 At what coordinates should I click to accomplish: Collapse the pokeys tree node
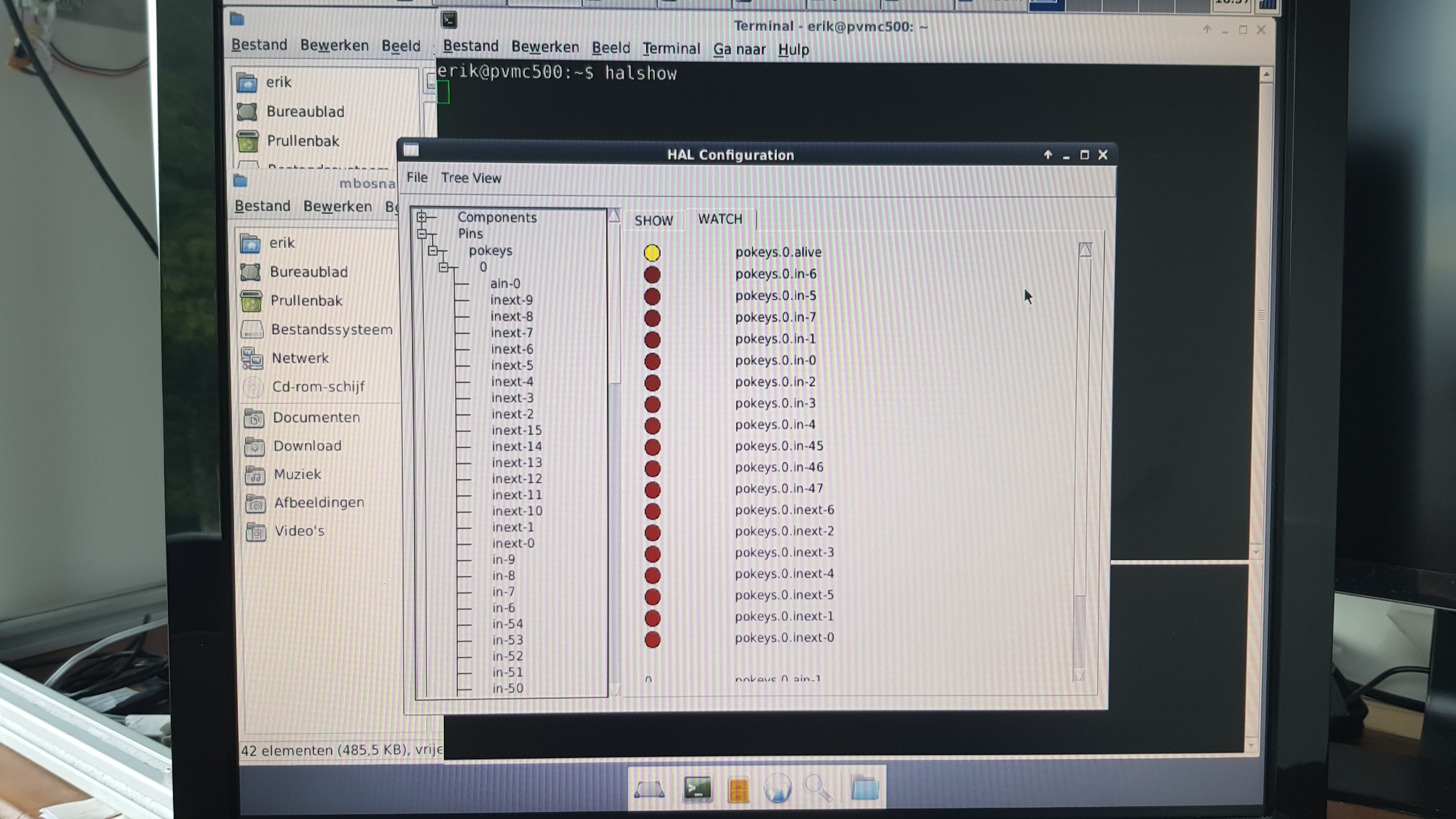[x=433, y=250]
